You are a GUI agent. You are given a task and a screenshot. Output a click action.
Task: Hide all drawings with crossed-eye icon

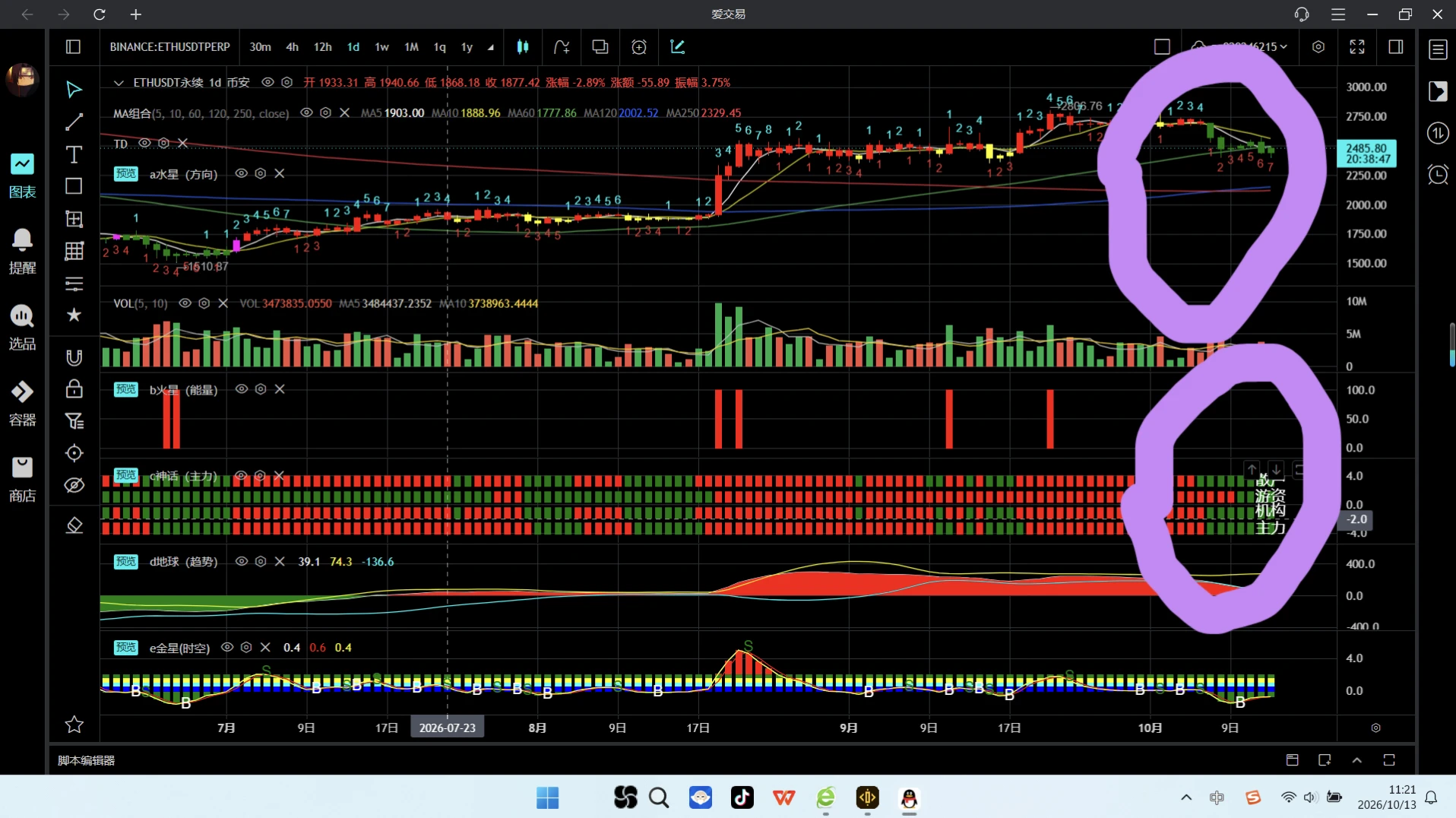[x=74, y=485]
